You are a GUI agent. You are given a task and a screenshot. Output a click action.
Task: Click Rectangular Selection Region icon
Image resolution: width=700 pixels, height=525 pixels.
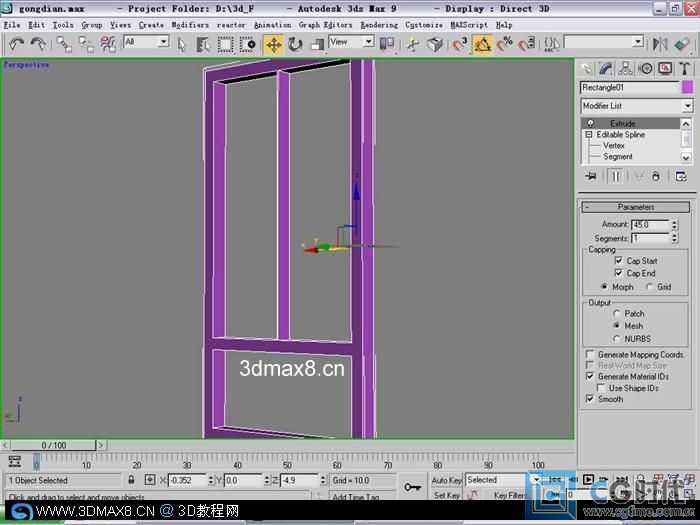(x=225, y=44)
